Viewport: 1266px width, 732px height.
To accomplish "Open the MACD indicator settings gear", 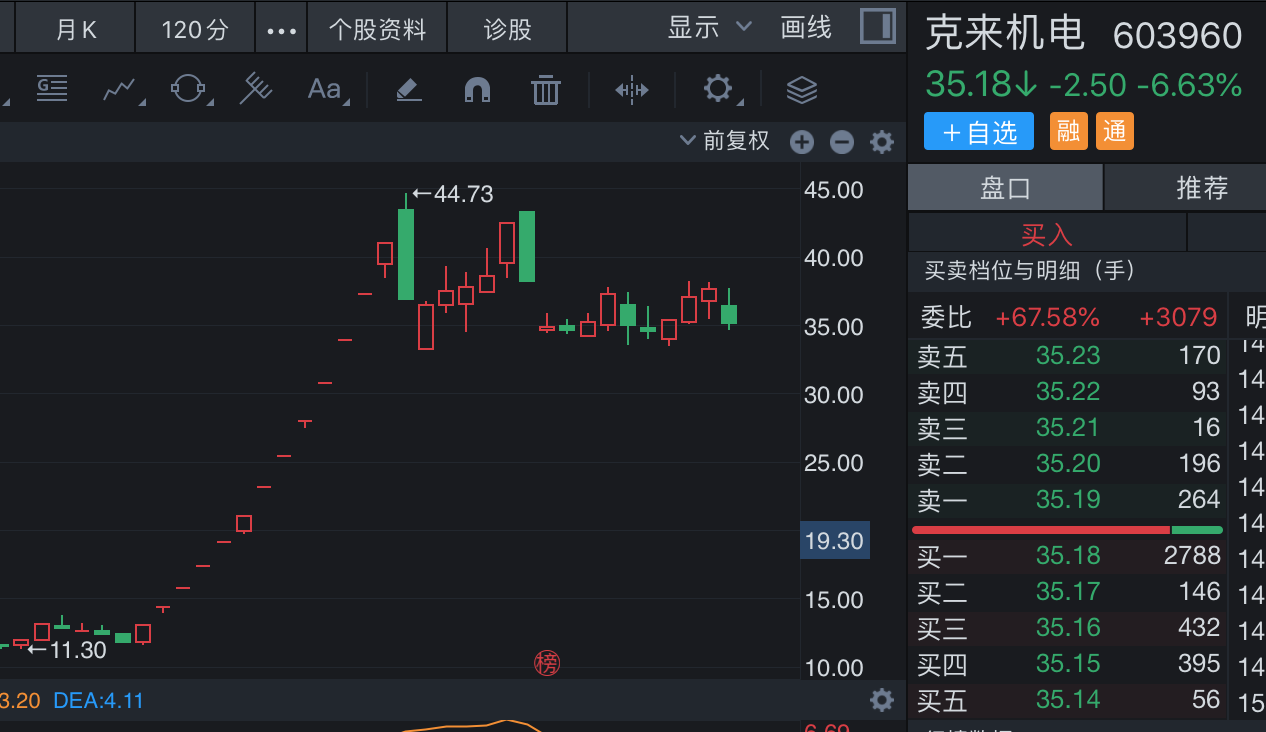I will pos(881,700).
